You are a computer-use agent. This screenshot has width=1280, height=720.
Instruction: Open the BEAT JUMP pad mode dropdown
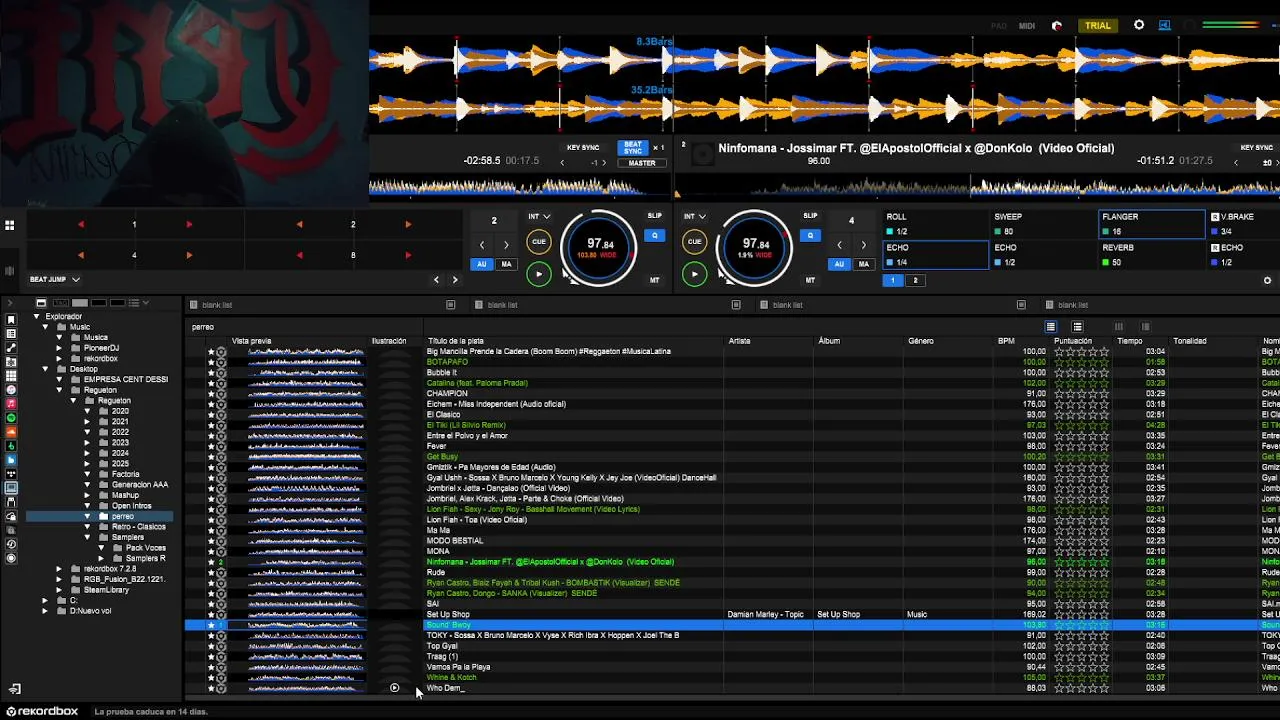click(55, 280)
